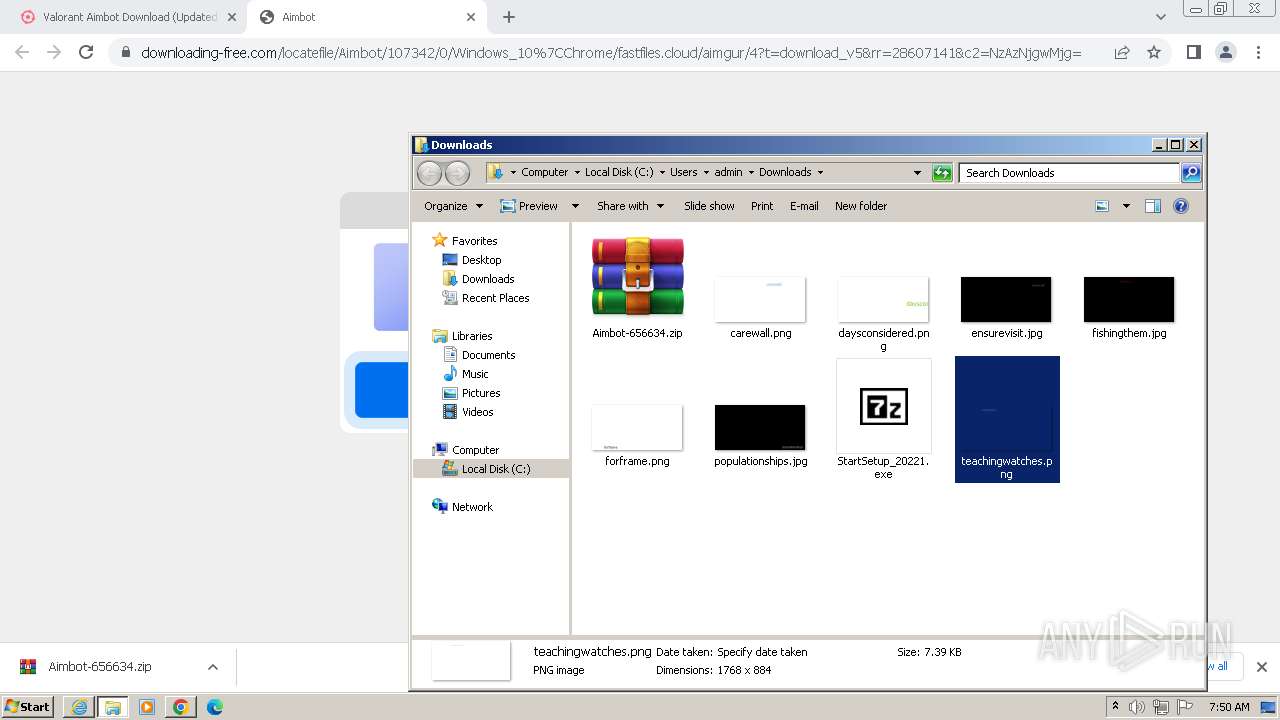1280x720 pixels.
Task: Open the Share with menu
Action: [x=630, y=206]
